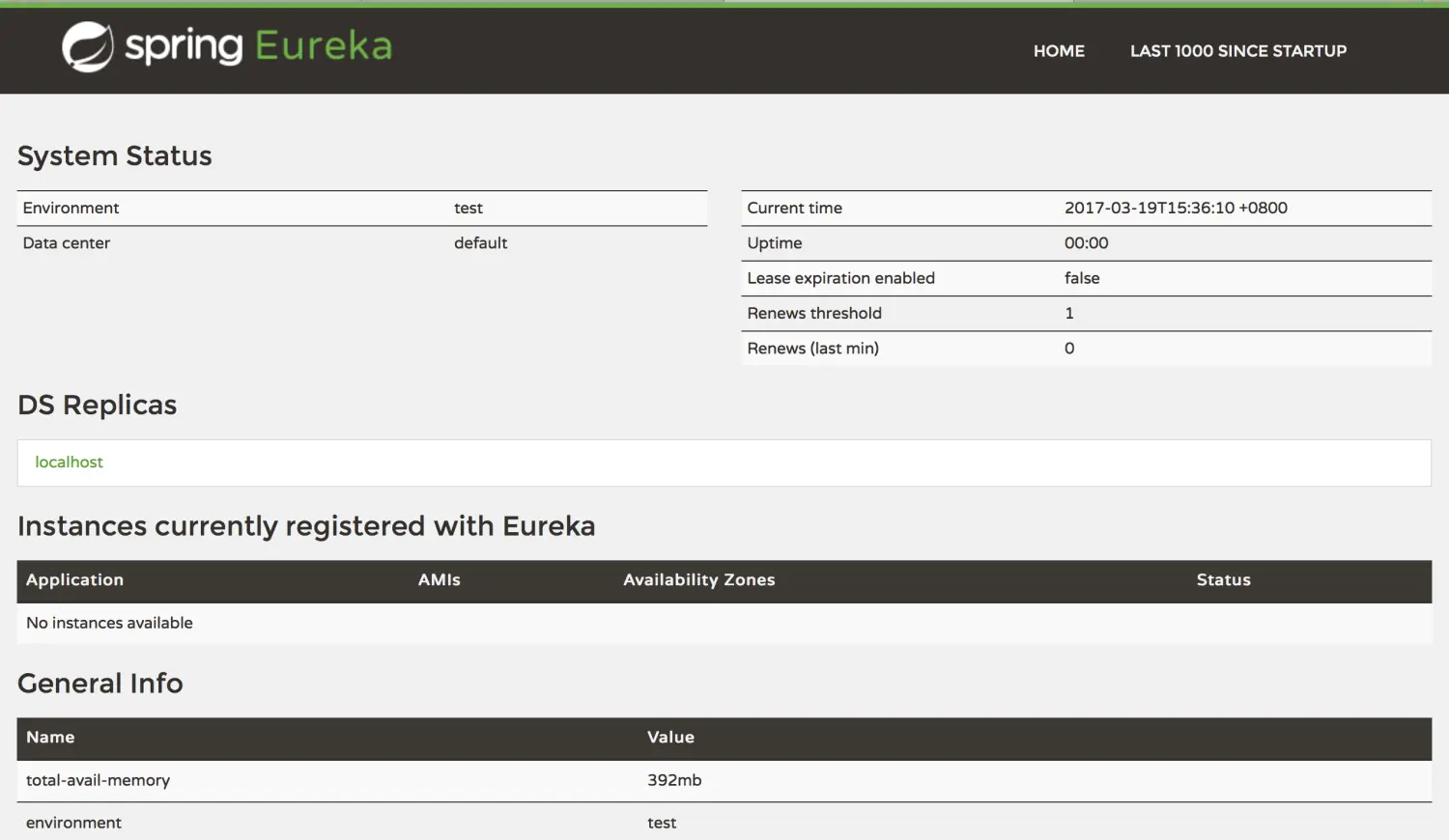Click the Name column header
This screenshot has width=1449, height=840.
pos(50,738)
